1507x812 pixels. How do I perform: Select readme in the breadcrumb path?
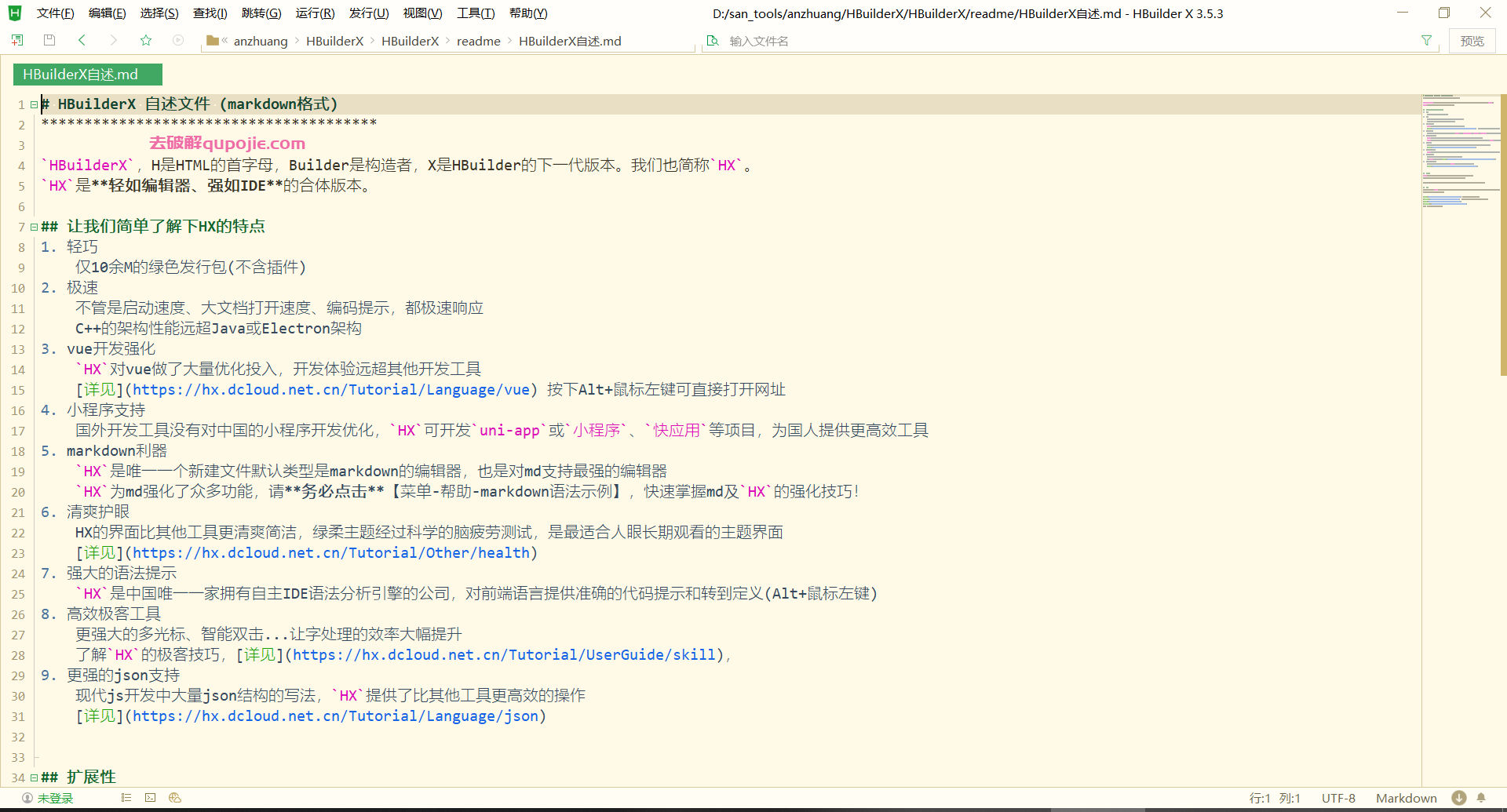click(479, 41)
